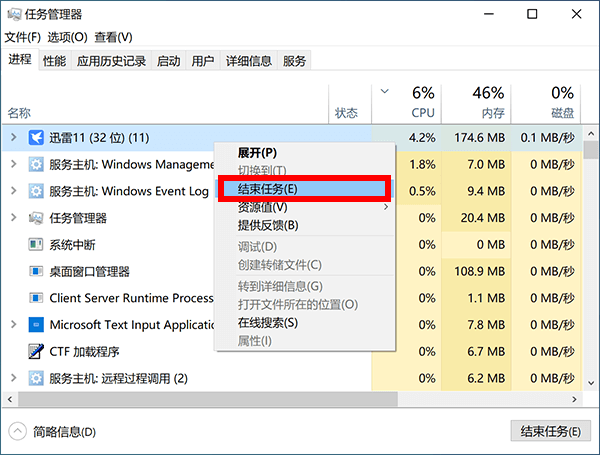
Task: Open the 文件(F) menu
Action: point(22,37)
